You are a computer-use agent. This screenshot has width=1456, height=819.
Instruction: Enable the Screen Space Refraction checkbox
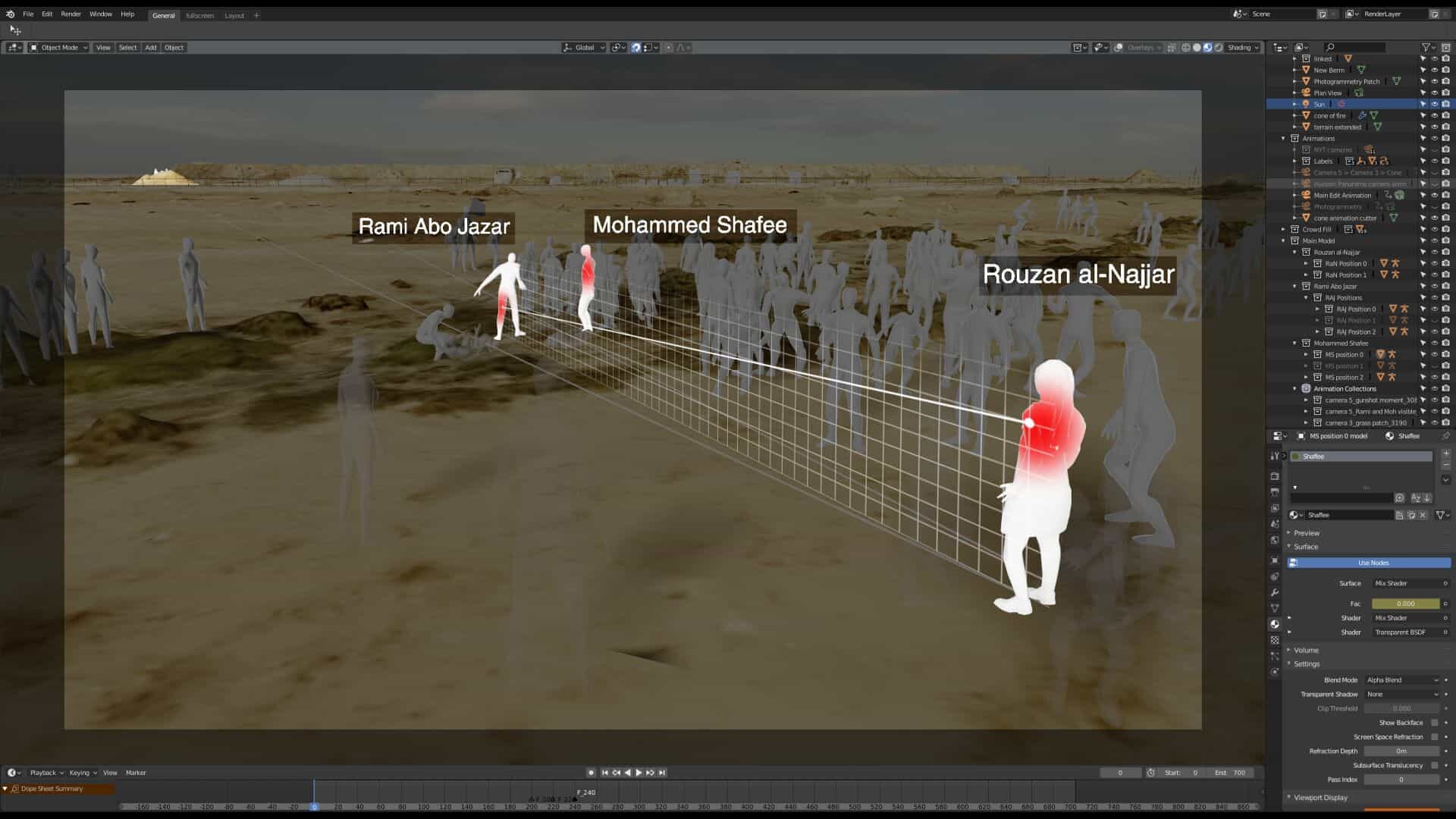click(x=1434, y=737)
